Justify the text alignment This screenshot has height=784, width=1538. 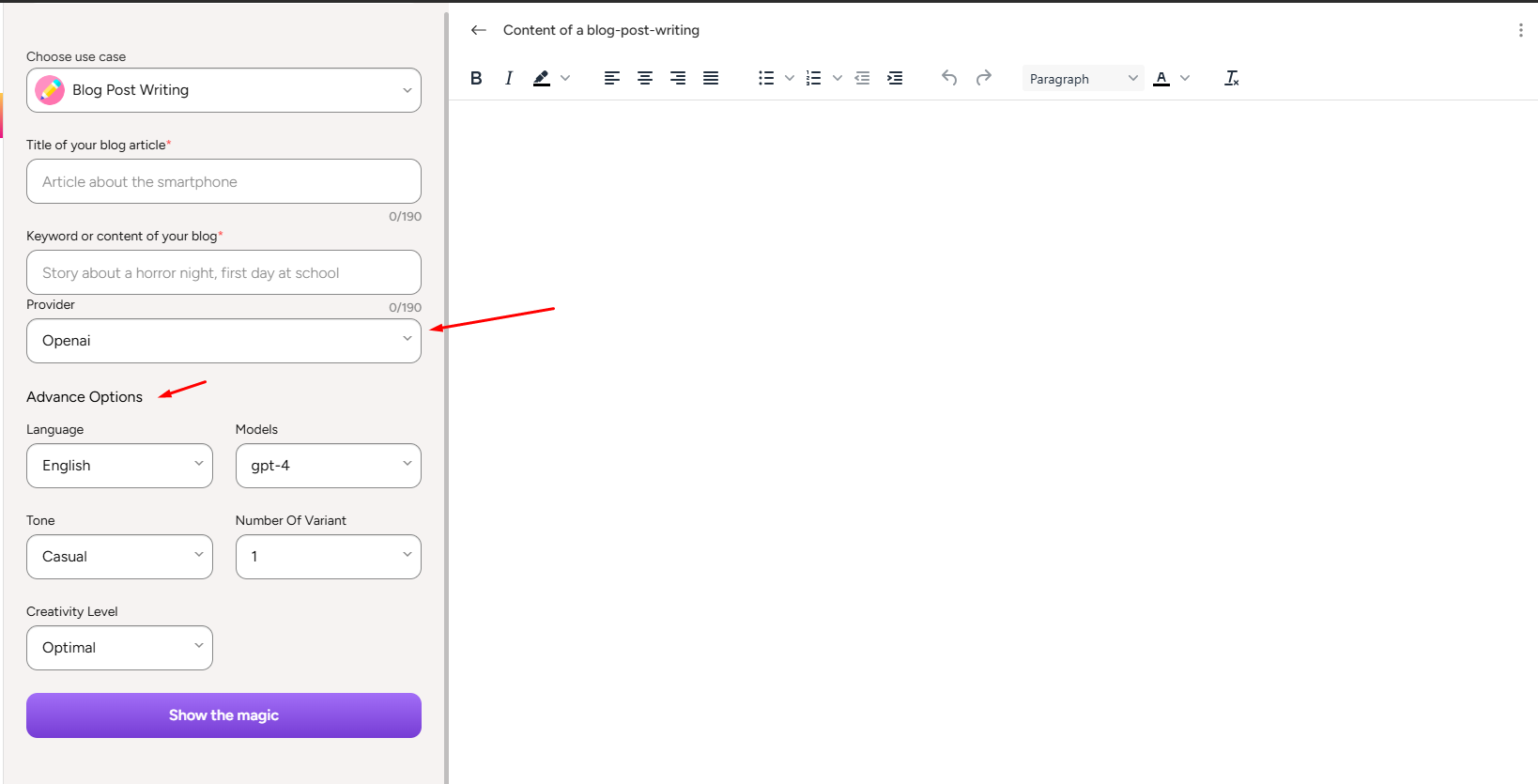[711, 78]
